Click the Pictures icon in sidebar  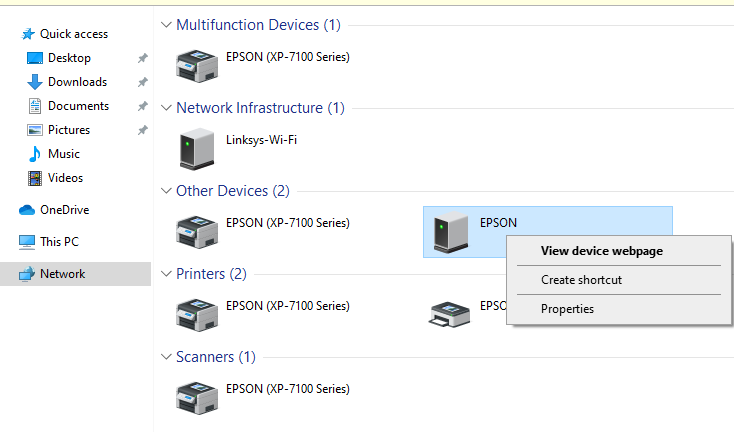[x=35, y=130]
